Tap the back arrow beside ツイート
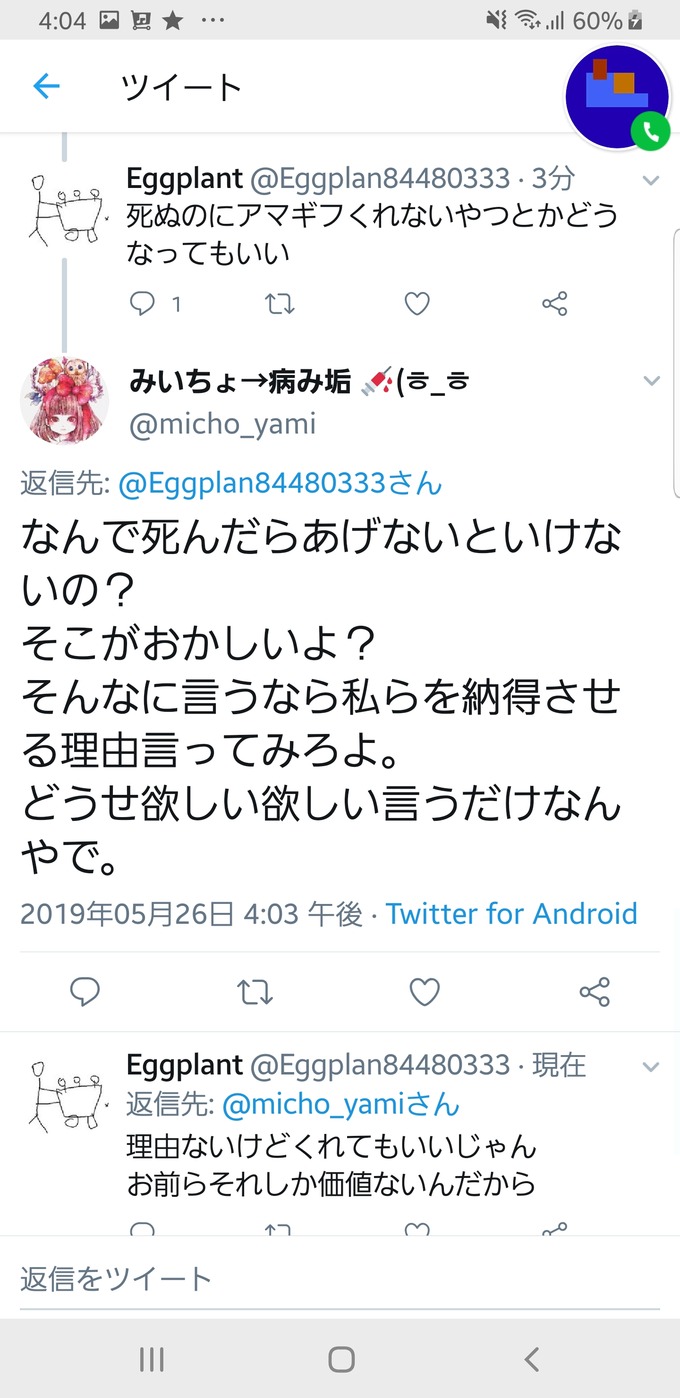The image size is (680, 1398). [x=46, y=87]
